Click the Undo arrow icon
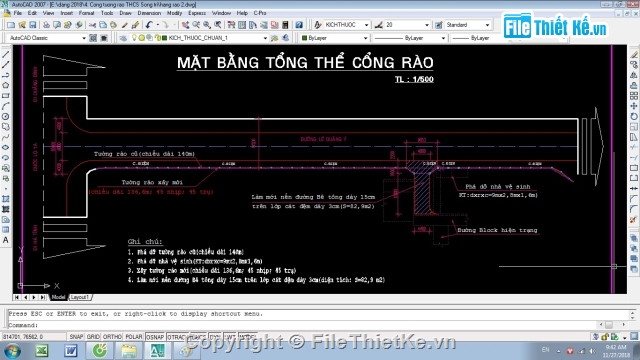 [x=149, y=25]
